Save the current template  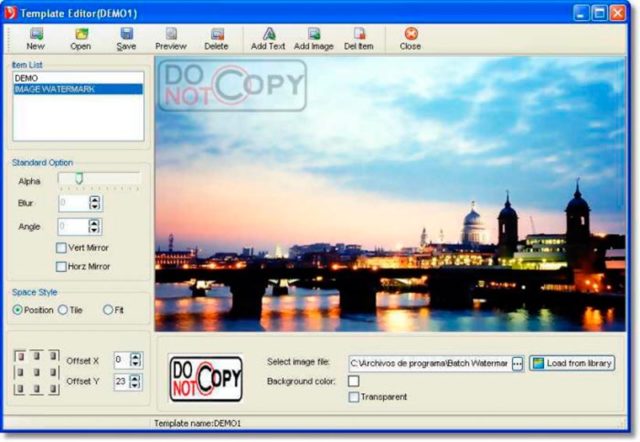(126, 39)
